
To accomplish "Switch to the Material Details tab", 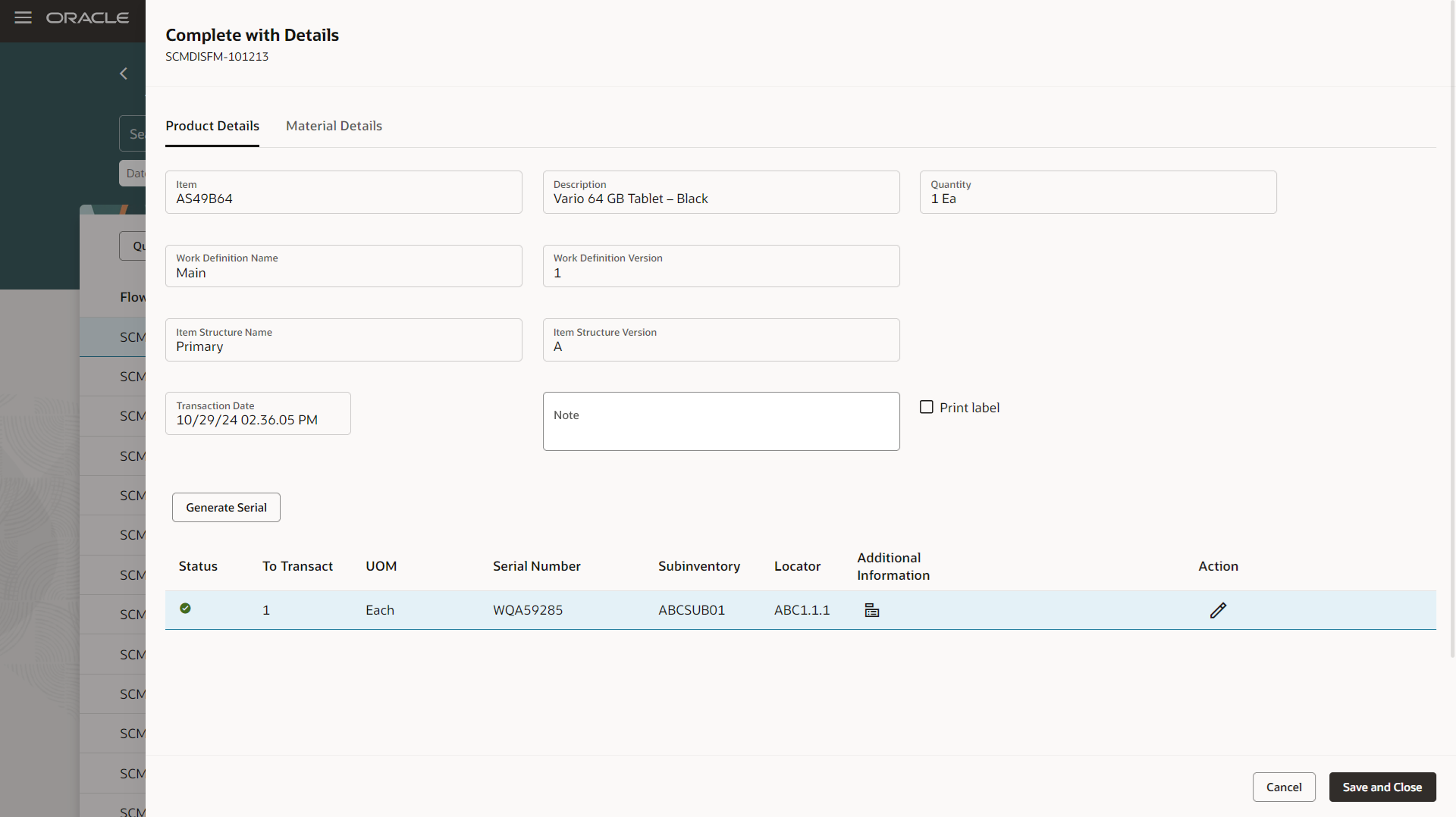I will pyautogui.click(x=334, y=126).
